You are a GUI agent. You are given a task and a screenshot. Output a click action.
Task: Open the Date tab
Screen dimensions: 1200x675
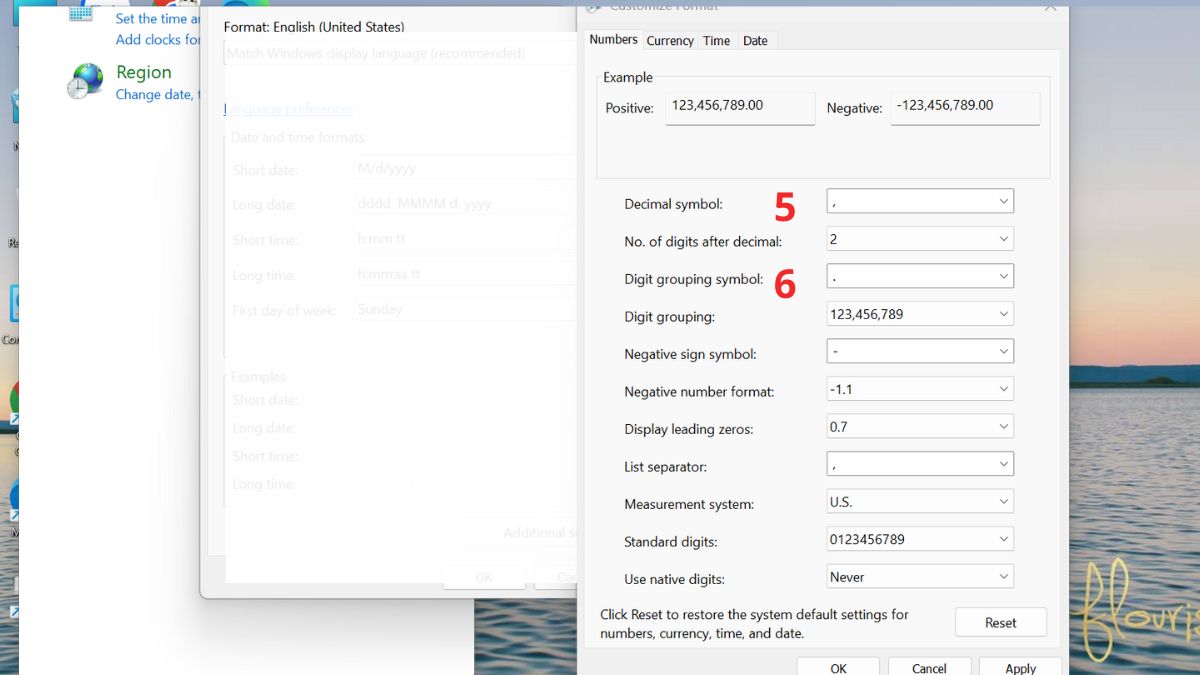click(x=756, y=40)
